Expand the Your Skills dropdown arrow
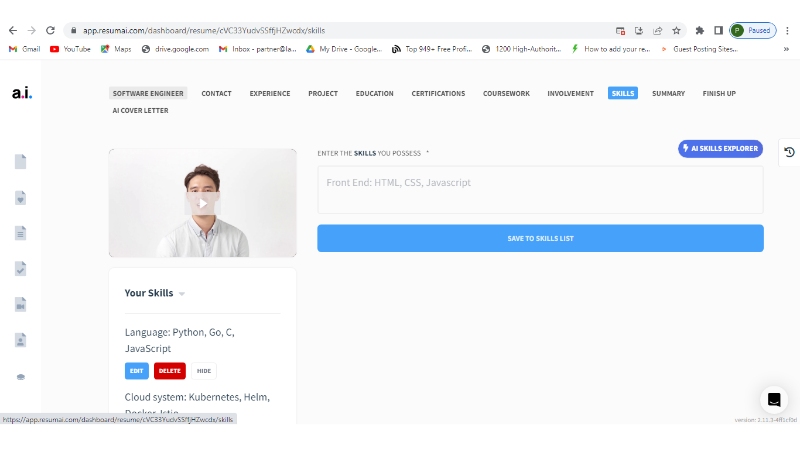 (x=182, y=294)
